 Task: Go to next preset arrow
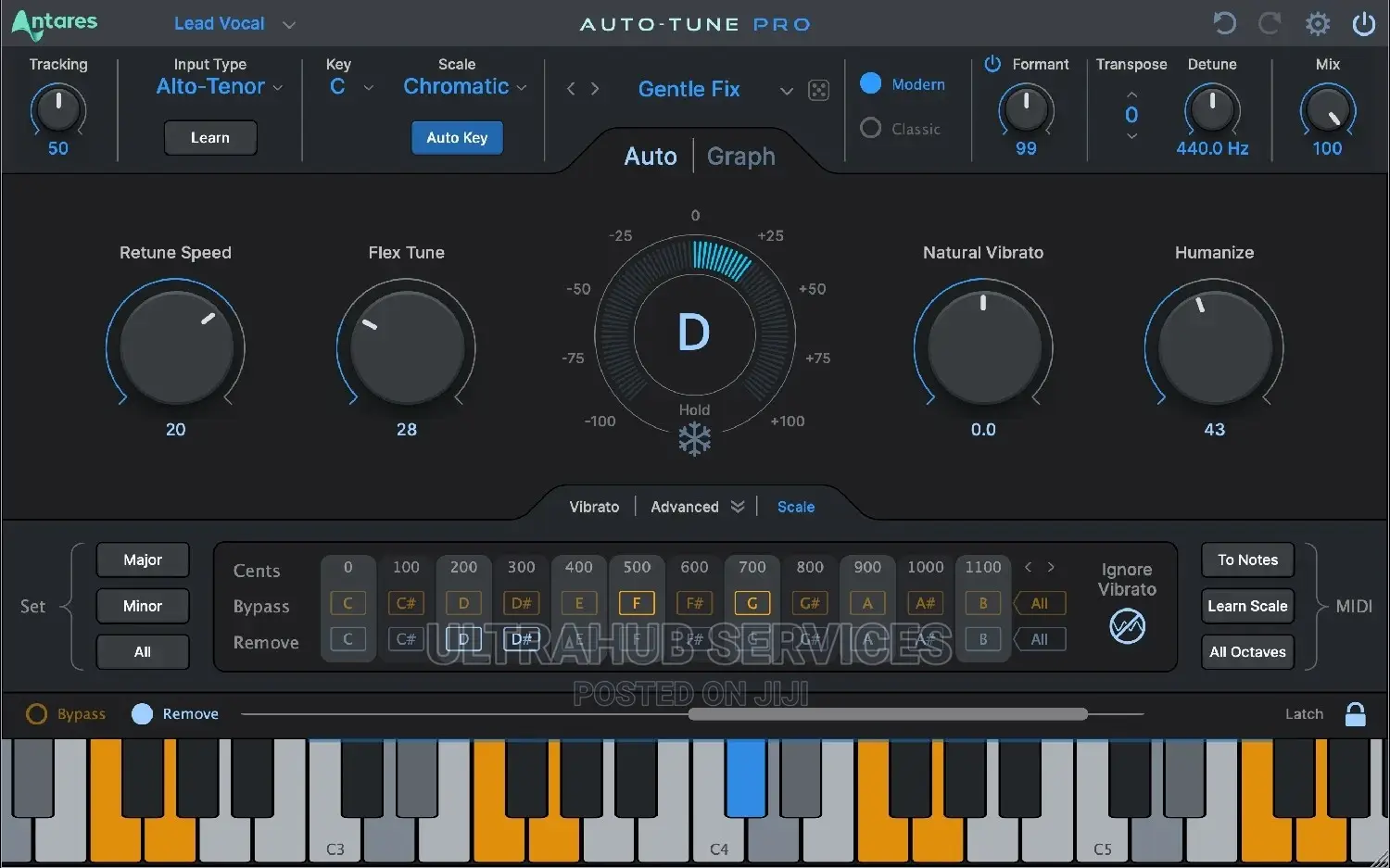(595, 89)
